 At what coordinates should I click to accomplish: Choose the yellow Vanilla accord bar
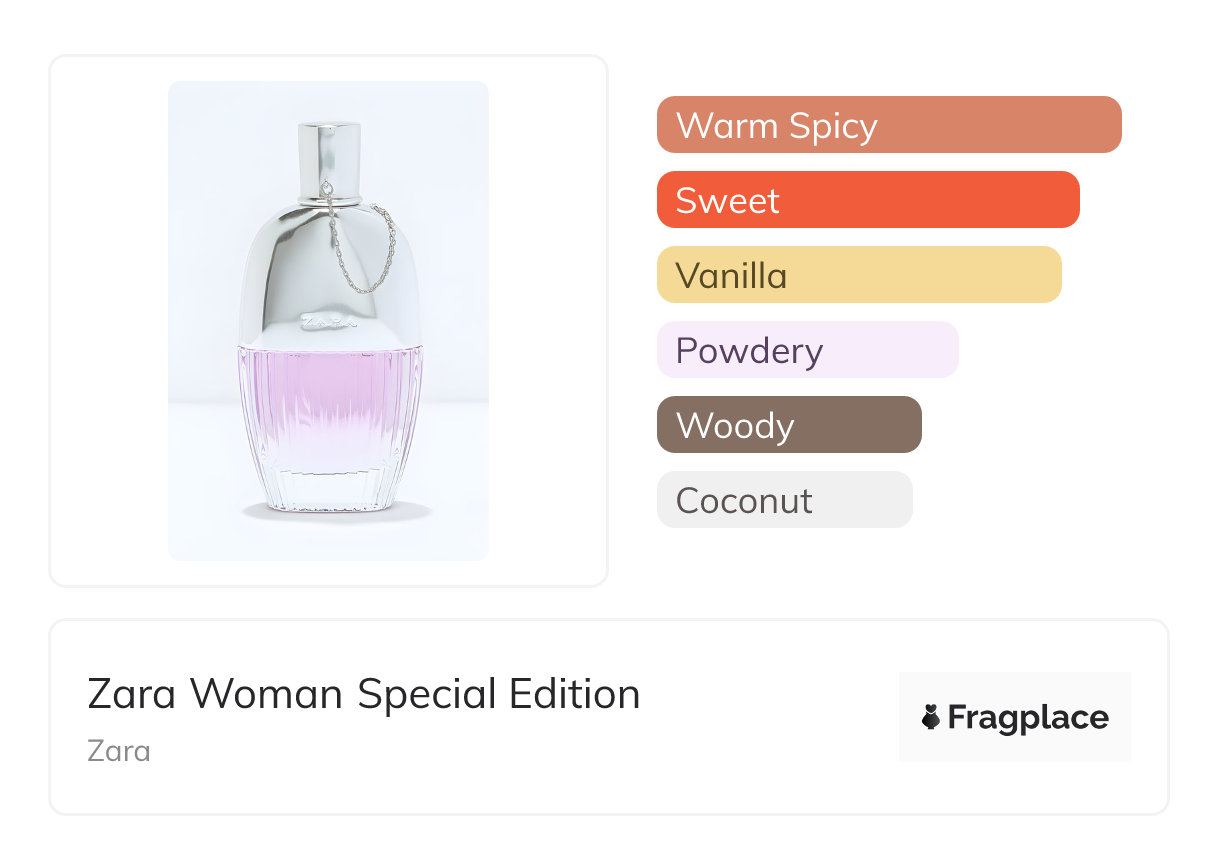coord(858,275)
